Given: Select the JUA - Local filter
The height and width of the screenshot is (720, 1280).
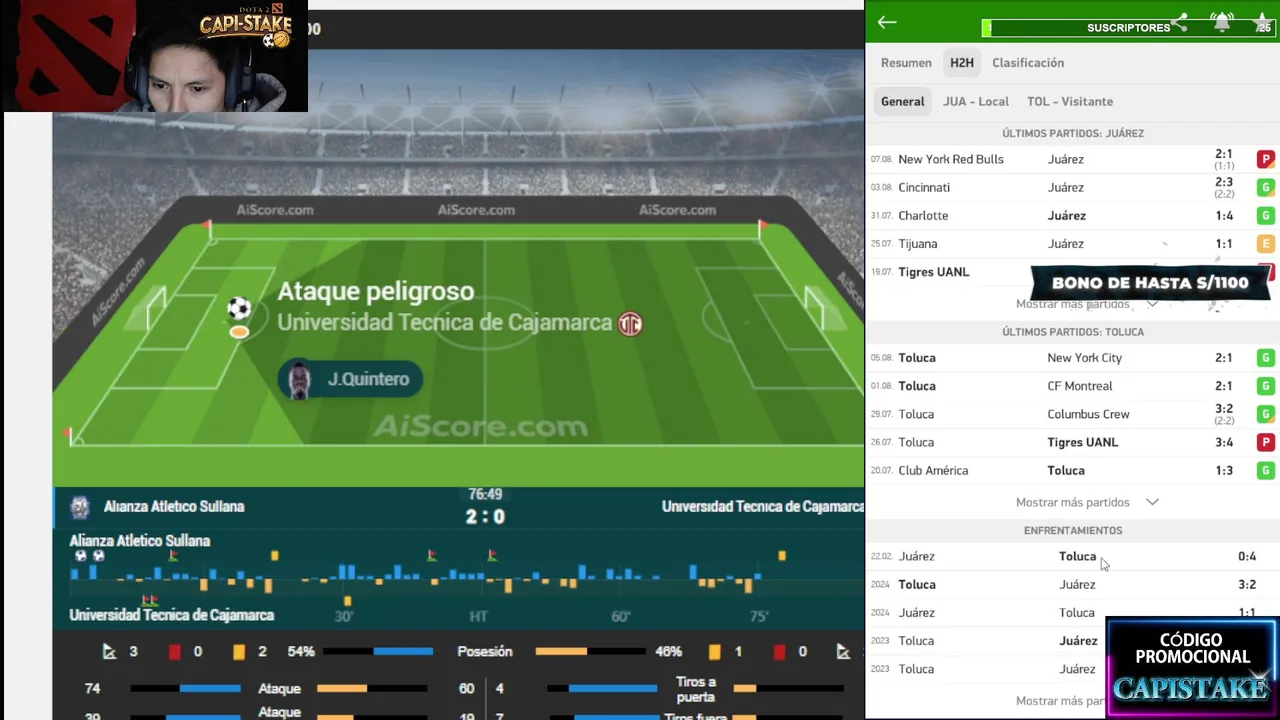Looking at the screenshot, I should (x=975, y=101).
